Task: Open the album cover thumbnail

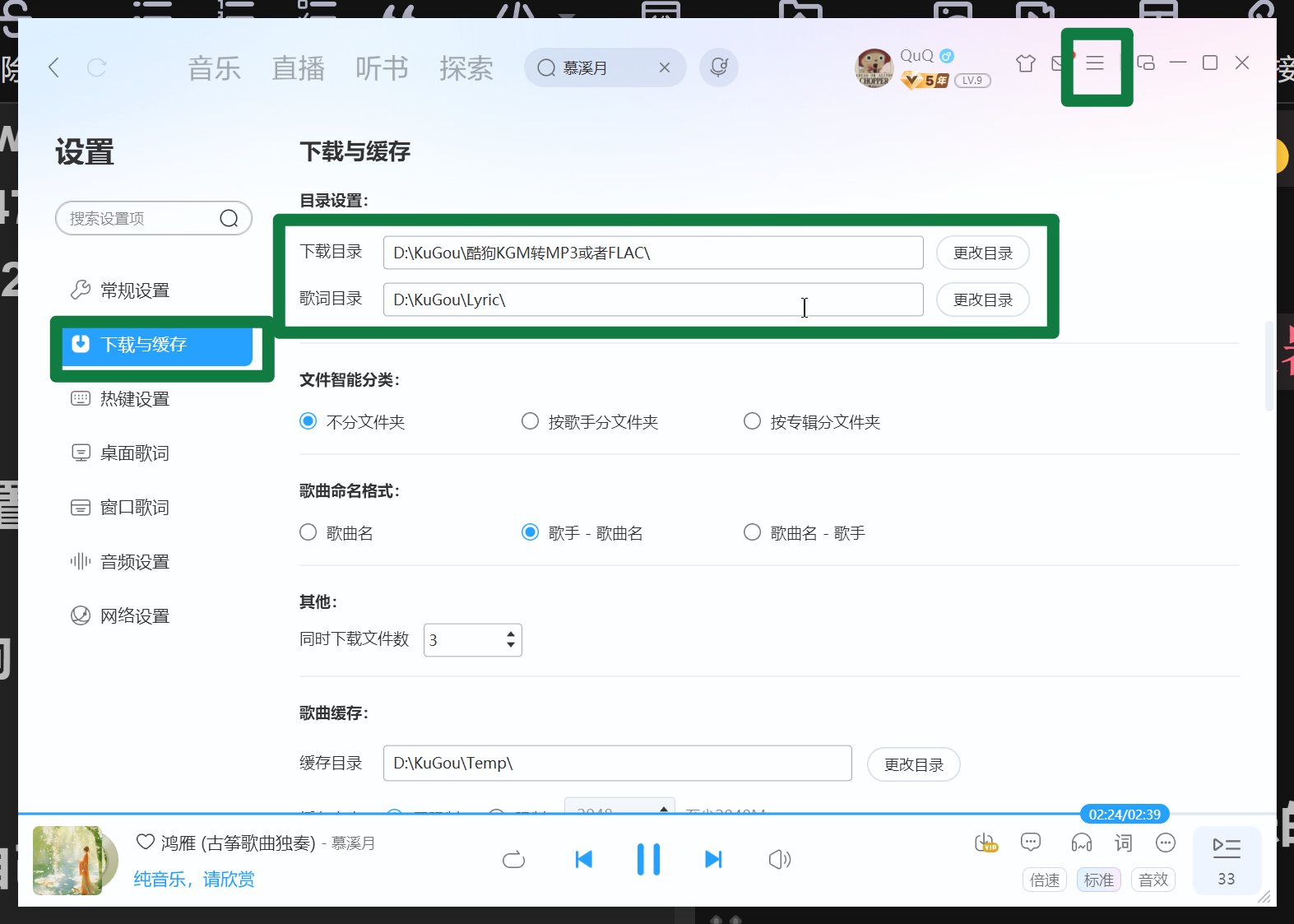Action: tap(67, 861)
